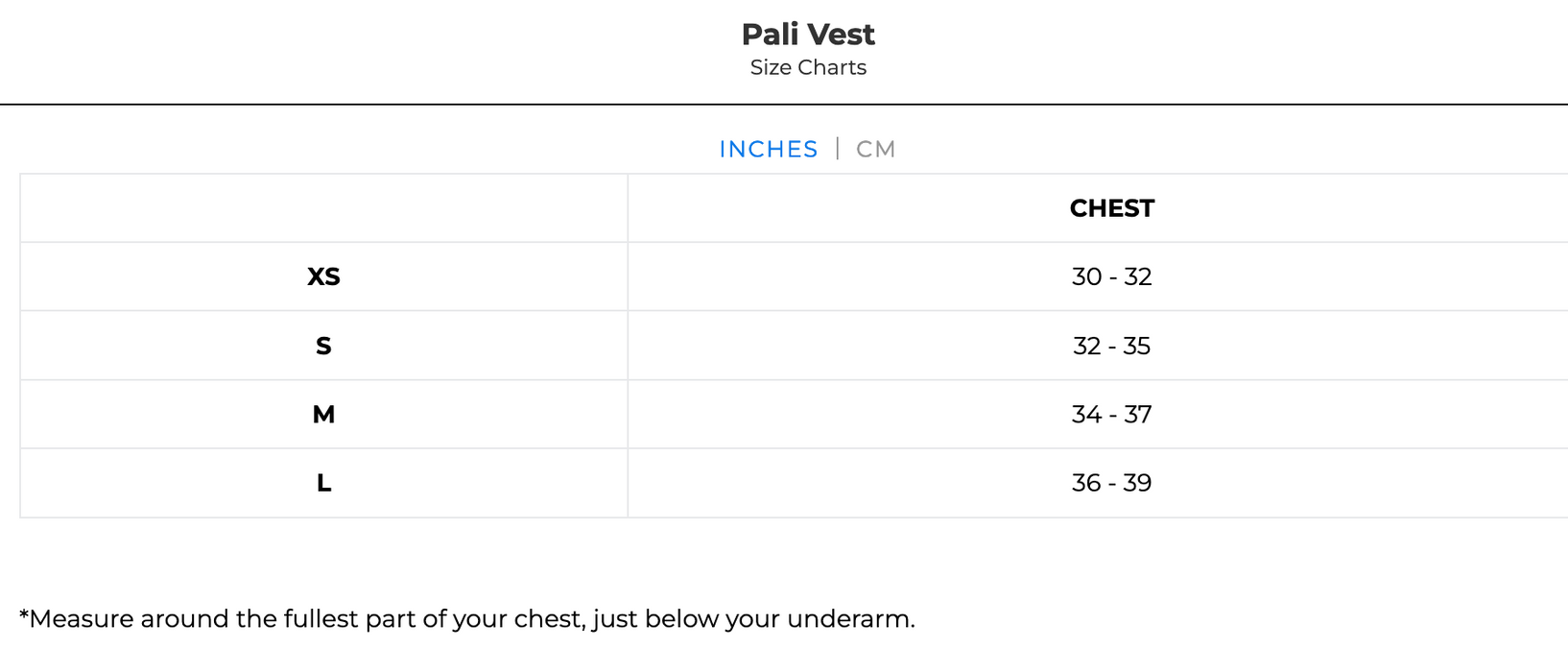Click the 30 - 32 chest measurement cell

click(1111, 276)
